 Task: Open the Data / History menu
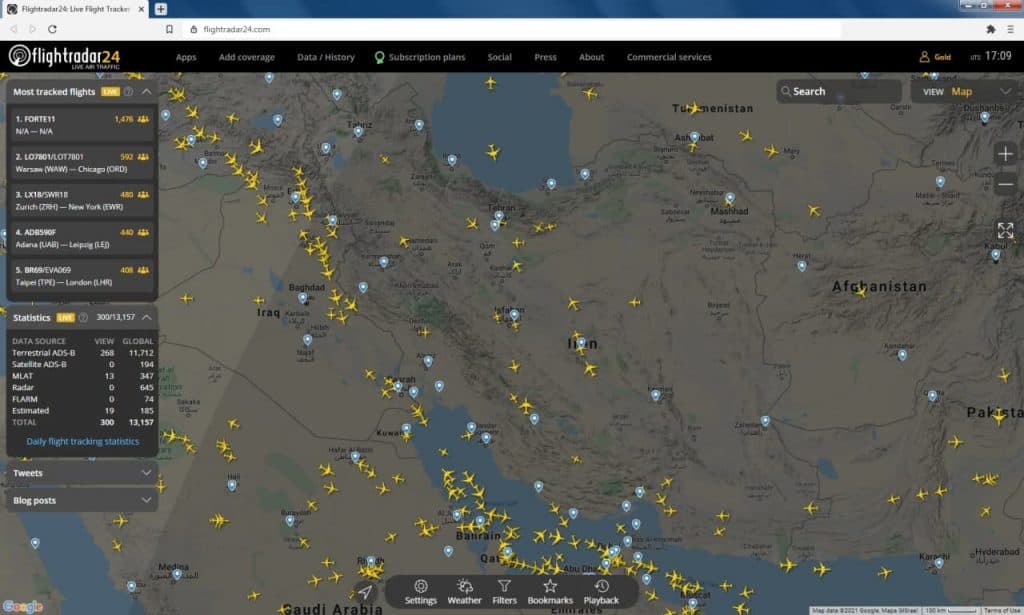[x=326, y=57]
